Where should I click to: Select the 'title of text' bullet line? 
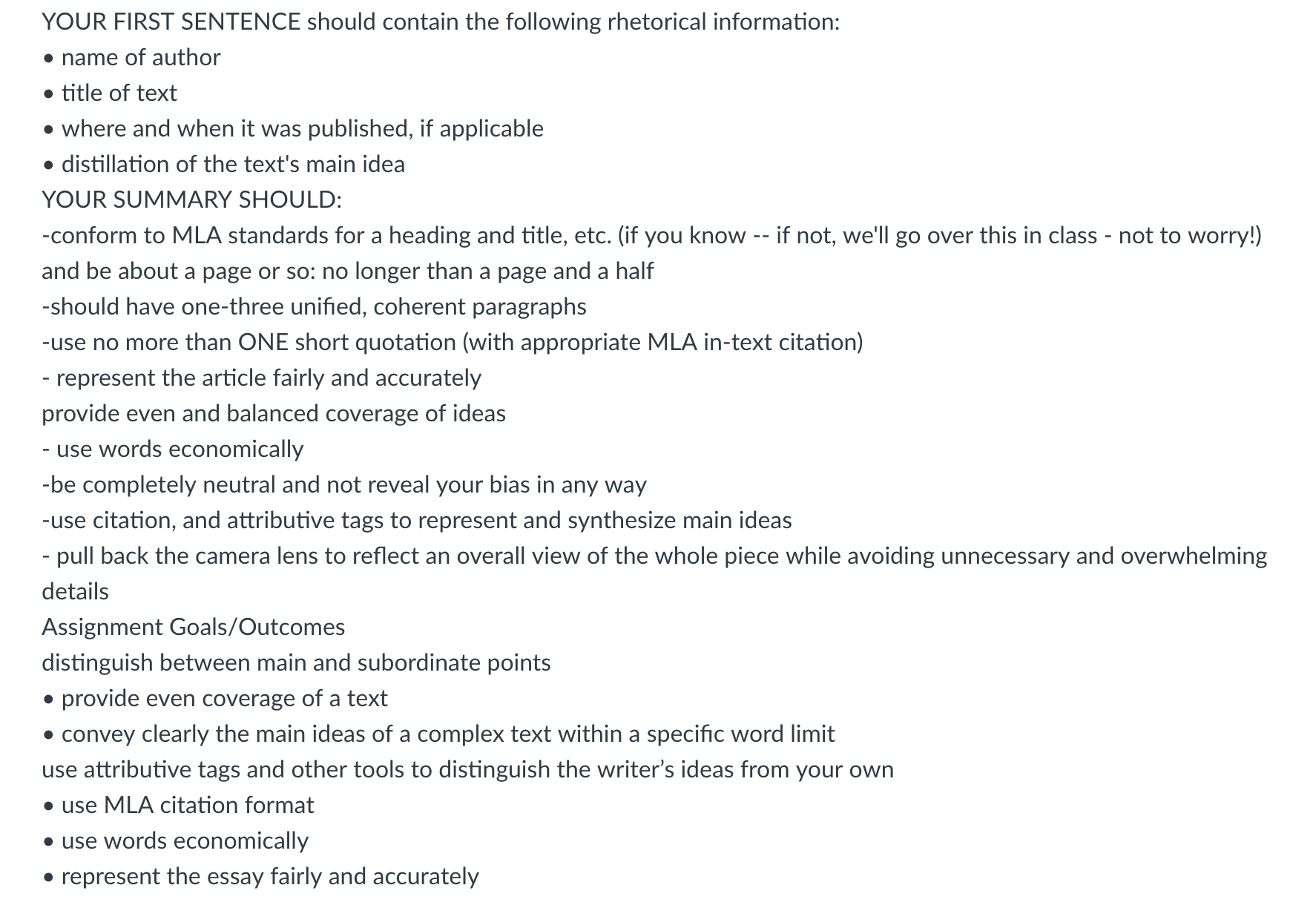click(110, 93)
